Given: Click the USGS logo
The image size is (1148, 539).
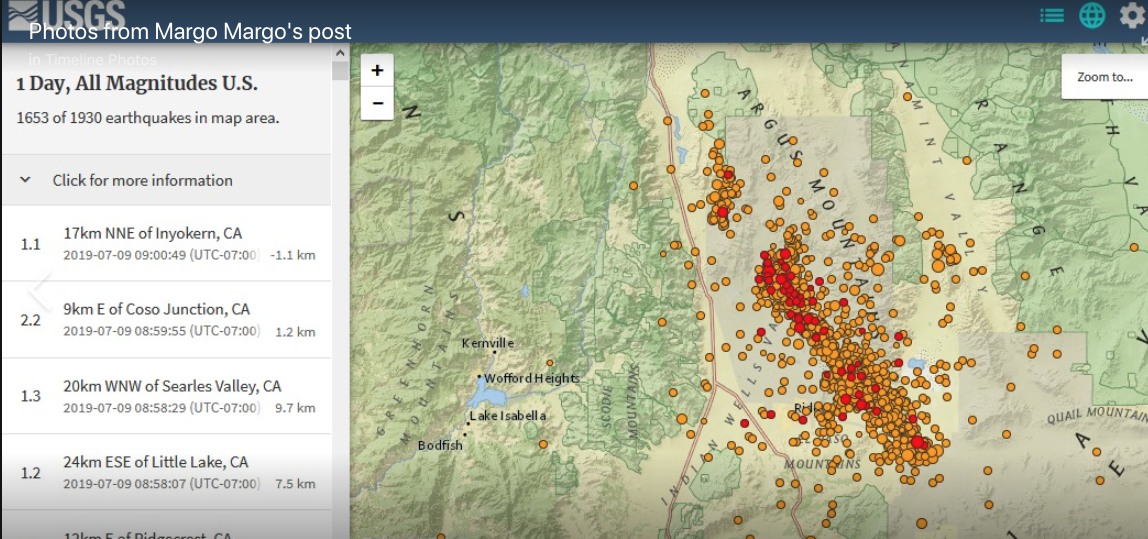Looking at the screenshot, I should (67, 14).
